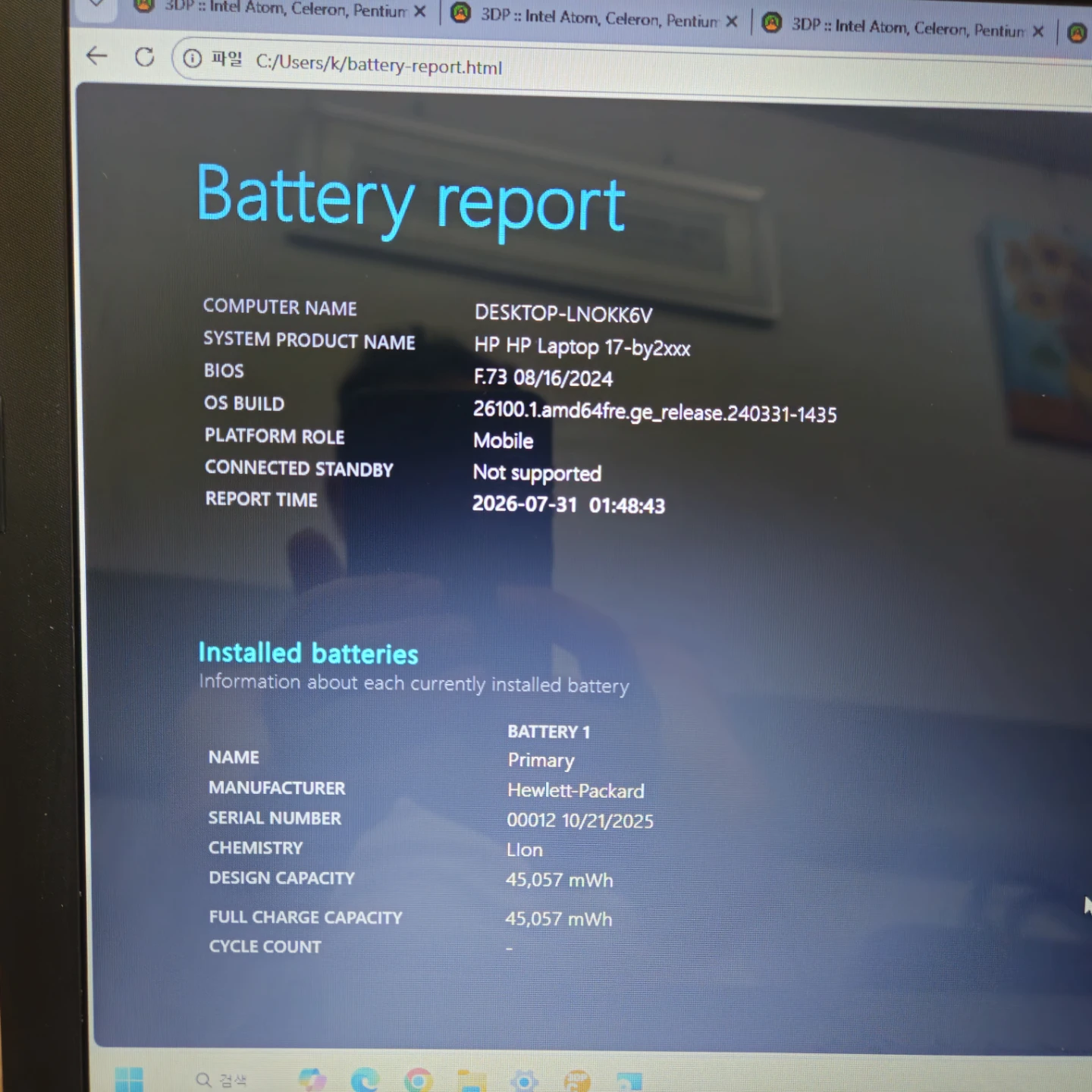Select the platform role value Mobile
The image size is (1092, 1092).
(x=503, y=441)
